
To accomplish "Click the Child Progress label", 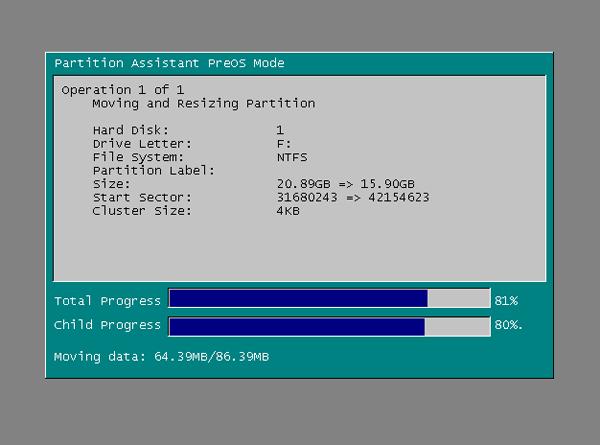I will click(107, 326).
